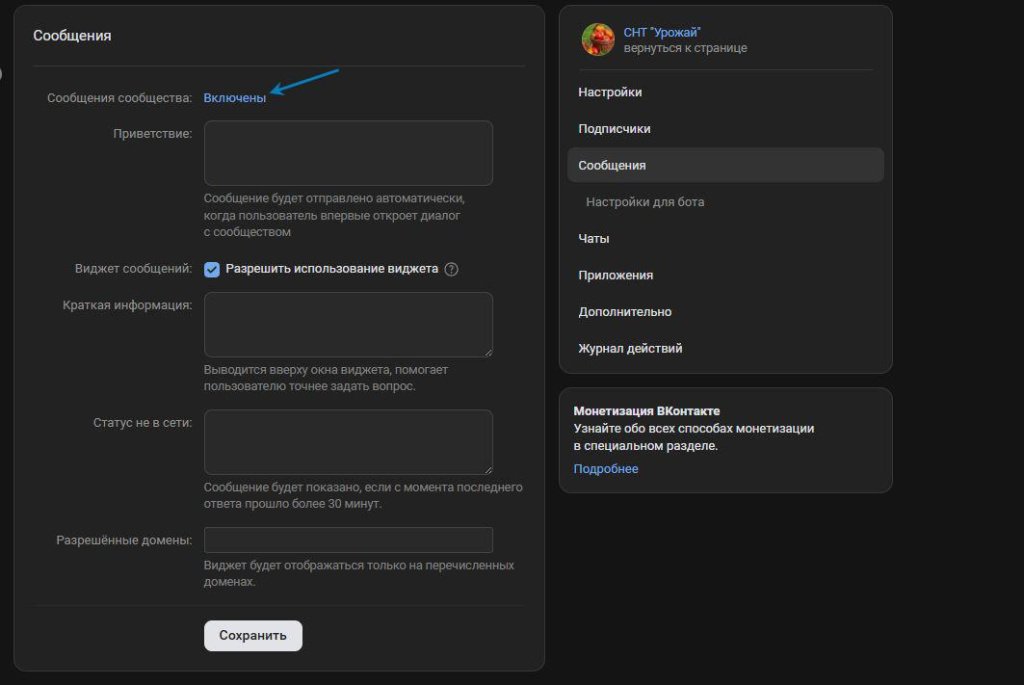Viewport: 1024px width, 685px height.
Task: Focus the Разрешённые домены input field
Action: pos(348,540)
